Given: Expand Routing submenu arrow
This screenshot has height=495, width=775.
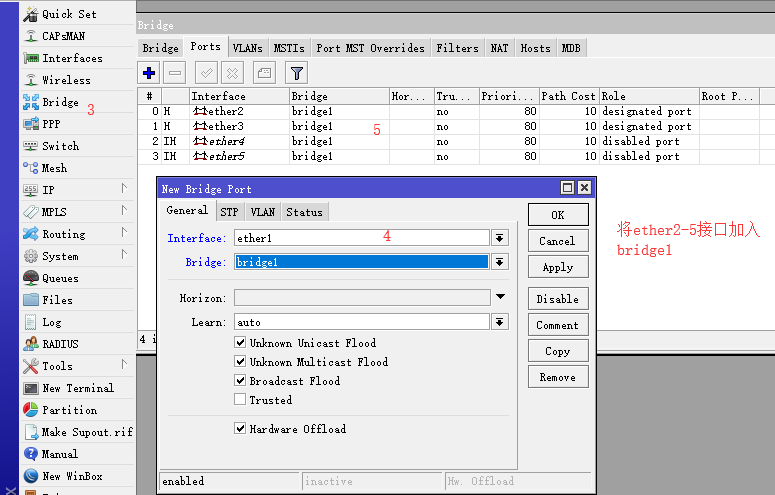Looking at the screenshot, I should tap(124, 232).
